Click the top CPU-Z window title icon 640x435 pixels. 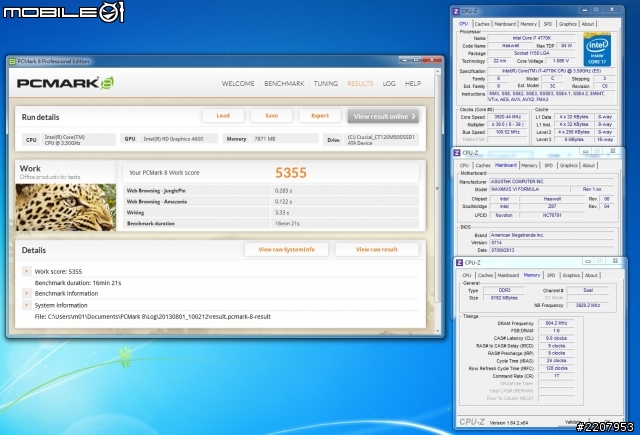(x=456, y=11)
